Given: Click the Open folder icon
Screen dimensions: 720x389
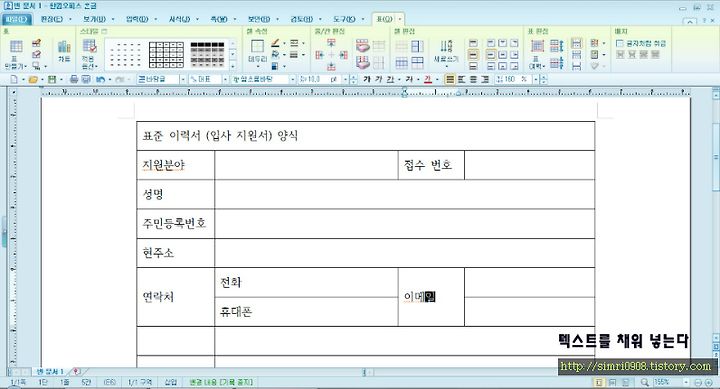Looking at the screenshot, I should pyautogui.click(x=33, y=79).
